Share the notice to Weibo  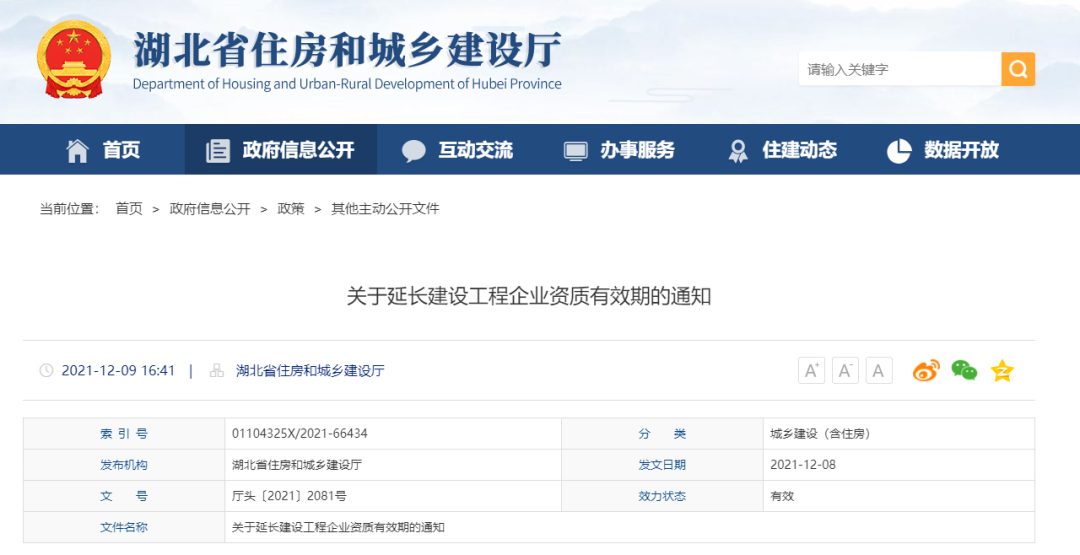point(926,370)
